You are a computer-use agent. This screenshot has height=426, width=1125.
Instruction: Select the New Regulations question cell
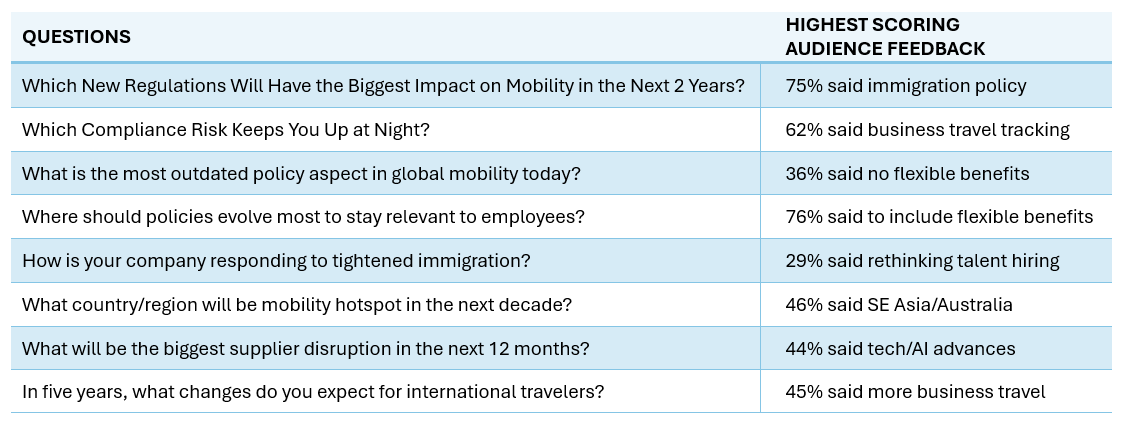point(383,86)
